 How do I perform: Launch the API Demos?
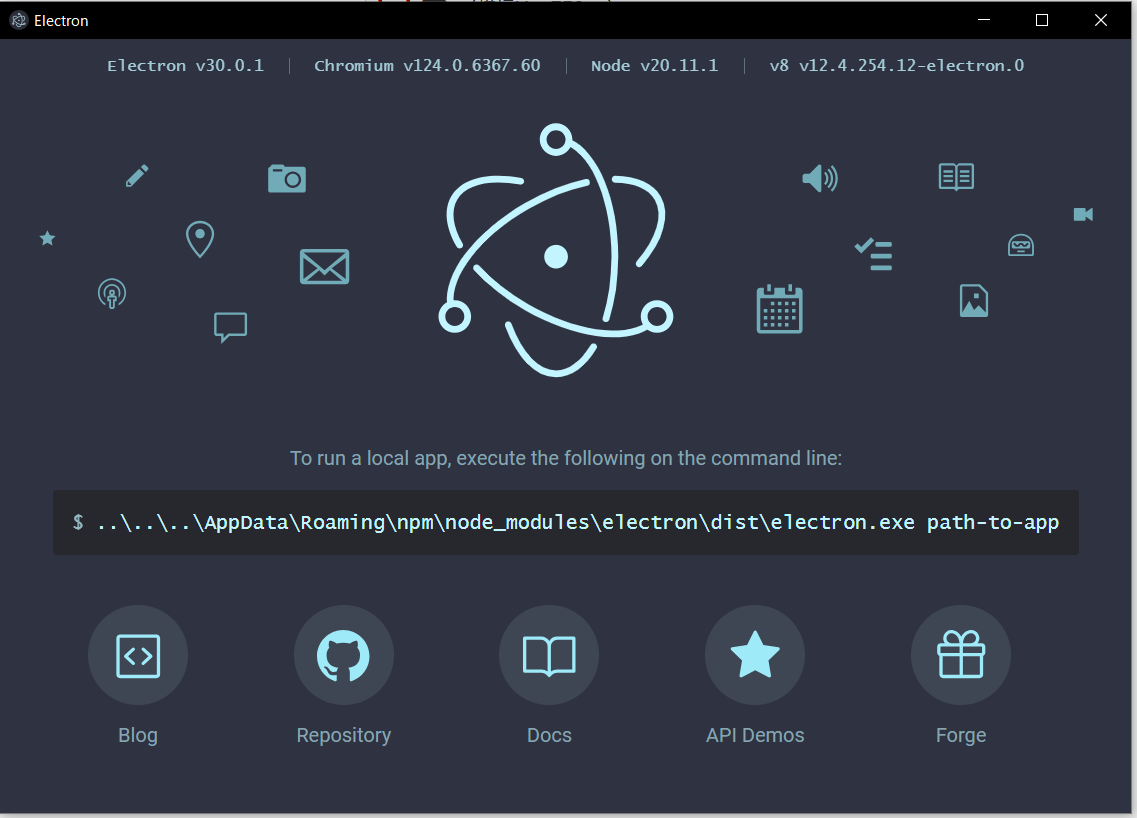click(x=755, y=655)
